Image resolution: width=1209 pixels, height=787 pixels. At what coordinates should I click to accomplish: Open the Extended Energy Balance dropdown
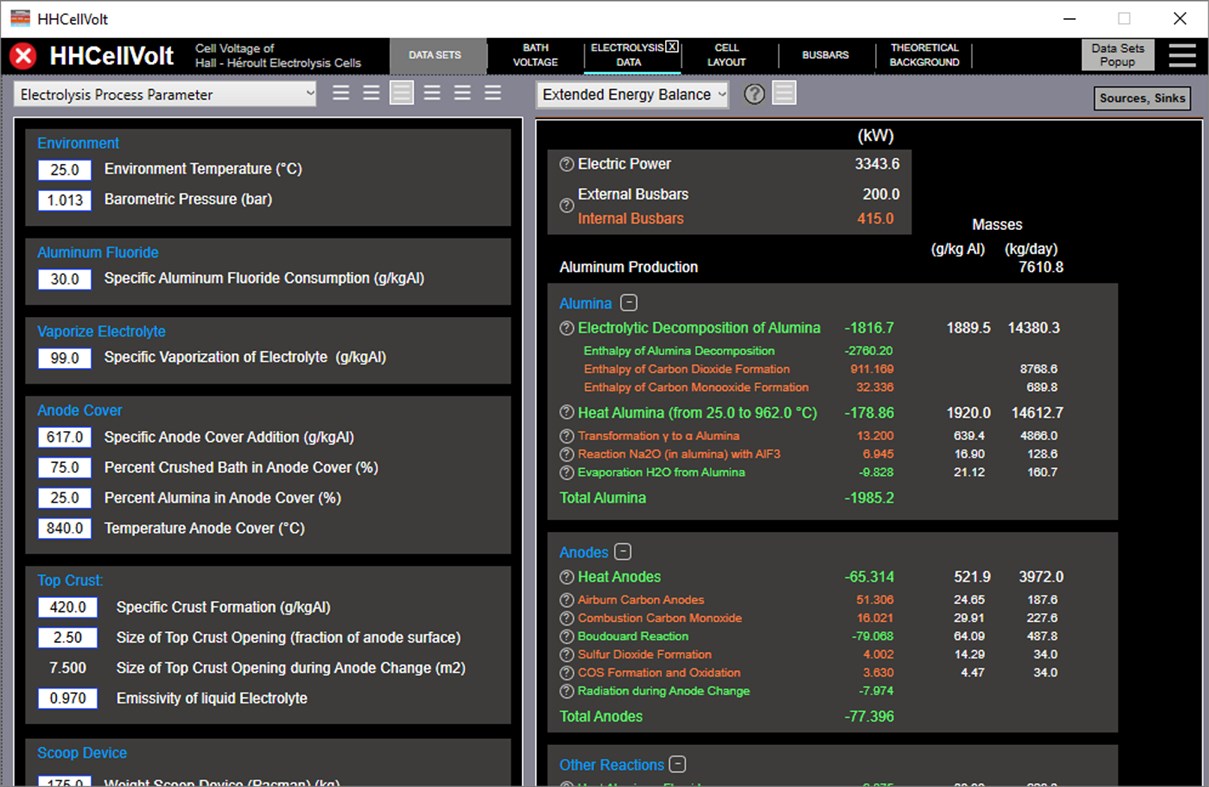[x=632, y=93]
